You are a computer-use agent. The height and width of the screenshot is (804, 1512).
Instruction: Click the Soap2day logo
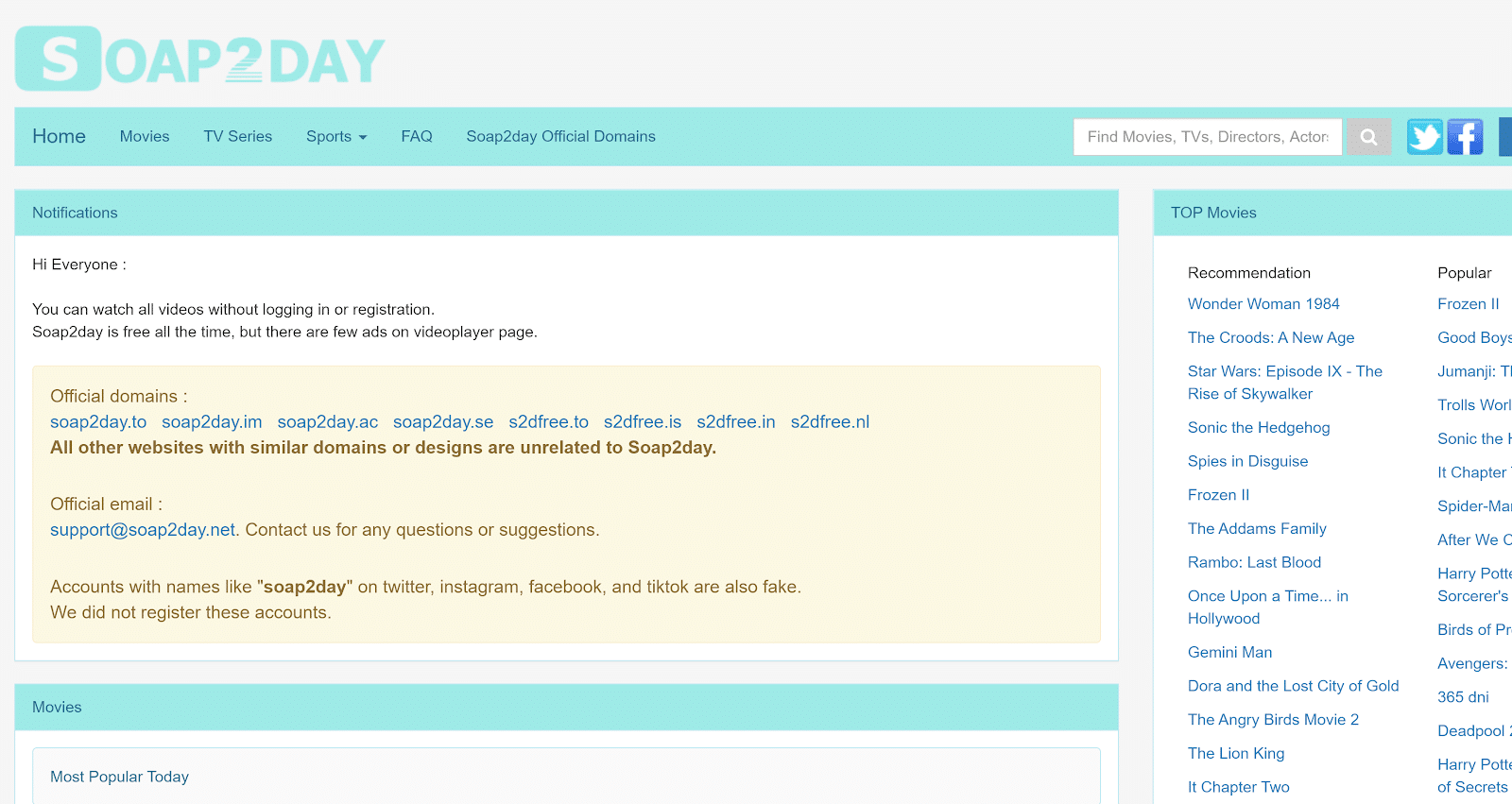(x=200, y=59)
